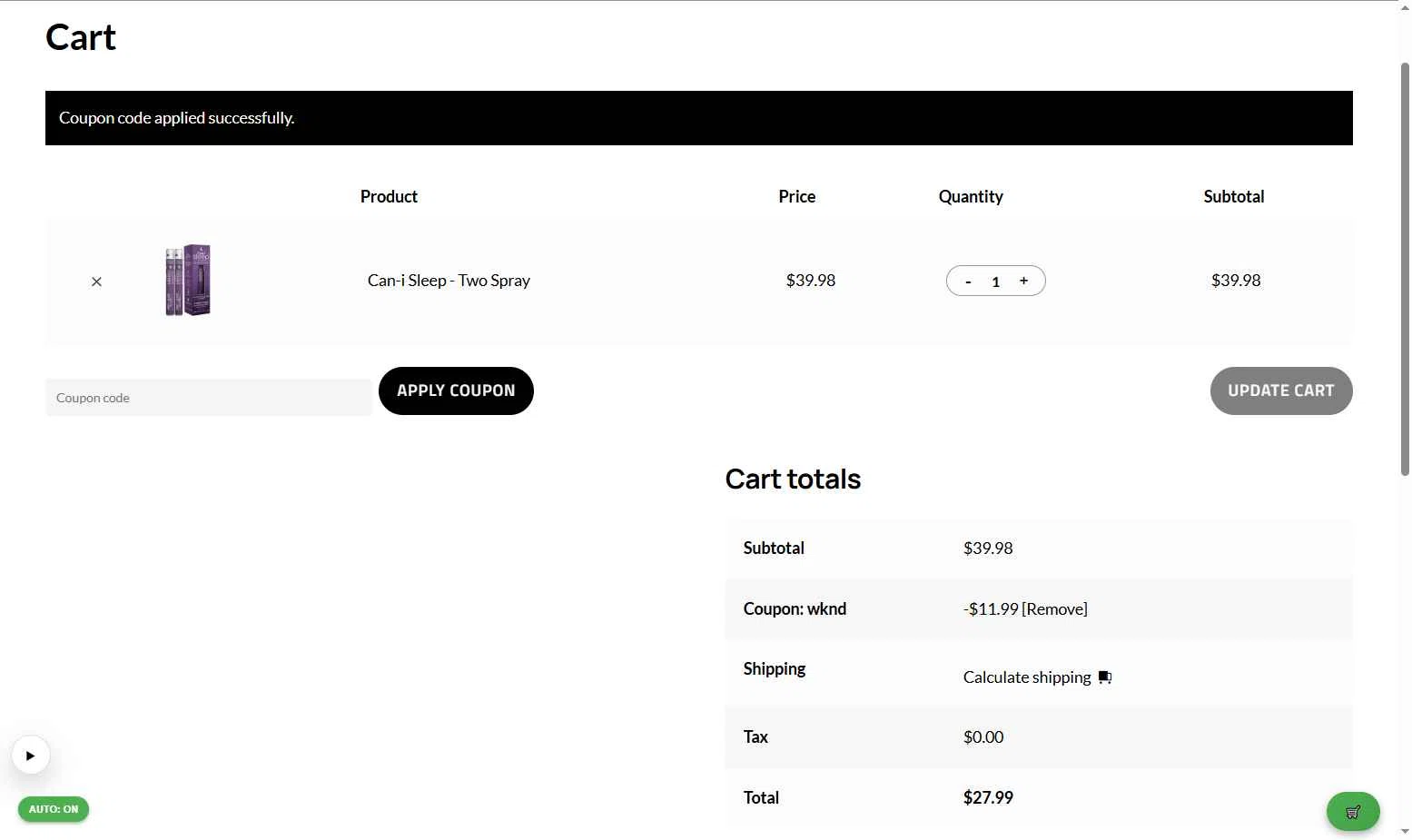Click the Apply Coupon button
The image size is (1412, 840).
click(x=456, y=390)
